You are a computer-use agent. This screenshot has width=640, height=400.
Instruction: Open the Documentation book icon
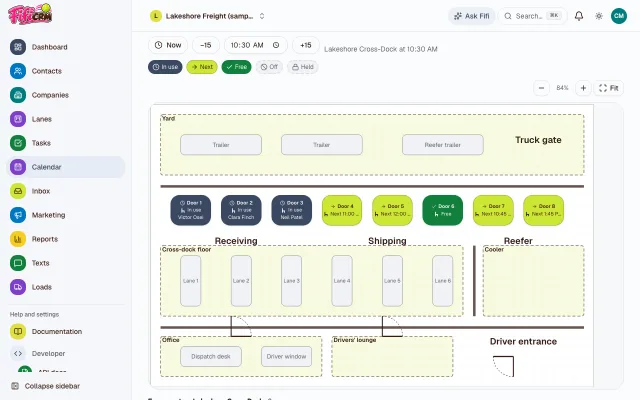(18, 331)
